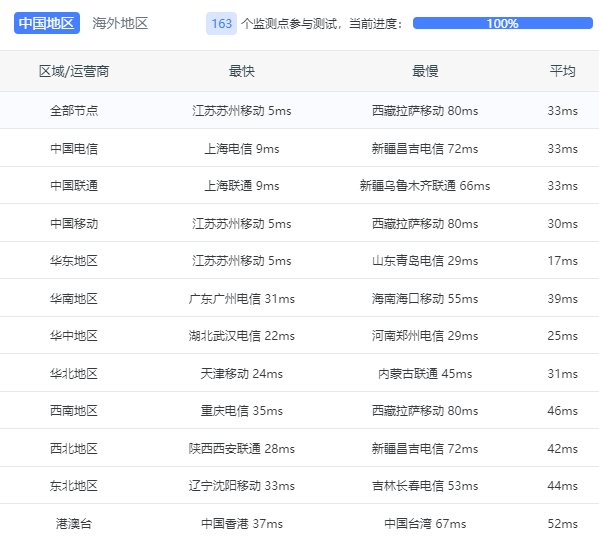This screenshot has height=541, width=599.
Task: Click 上海联通 9ms fastest cell
Action: (241, 186)
